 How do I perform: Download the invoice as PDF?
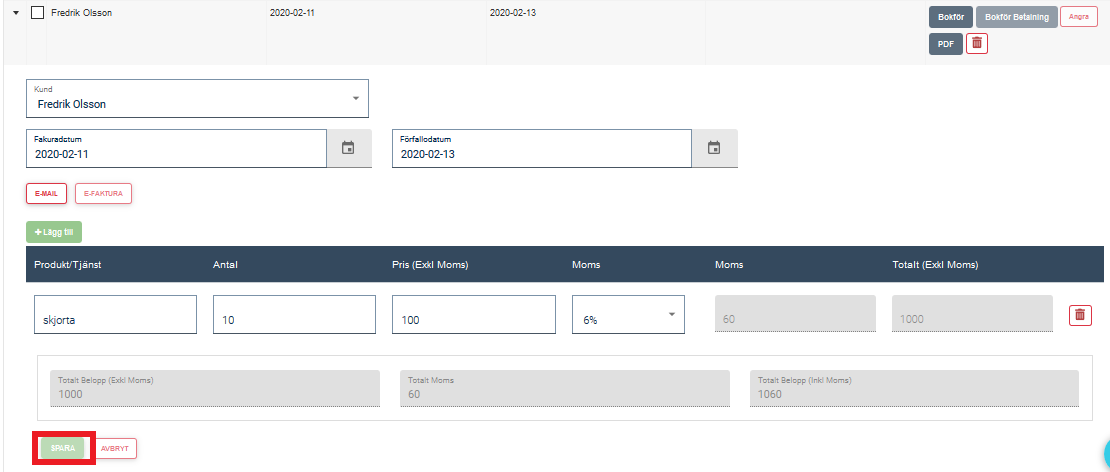point(945,44)
